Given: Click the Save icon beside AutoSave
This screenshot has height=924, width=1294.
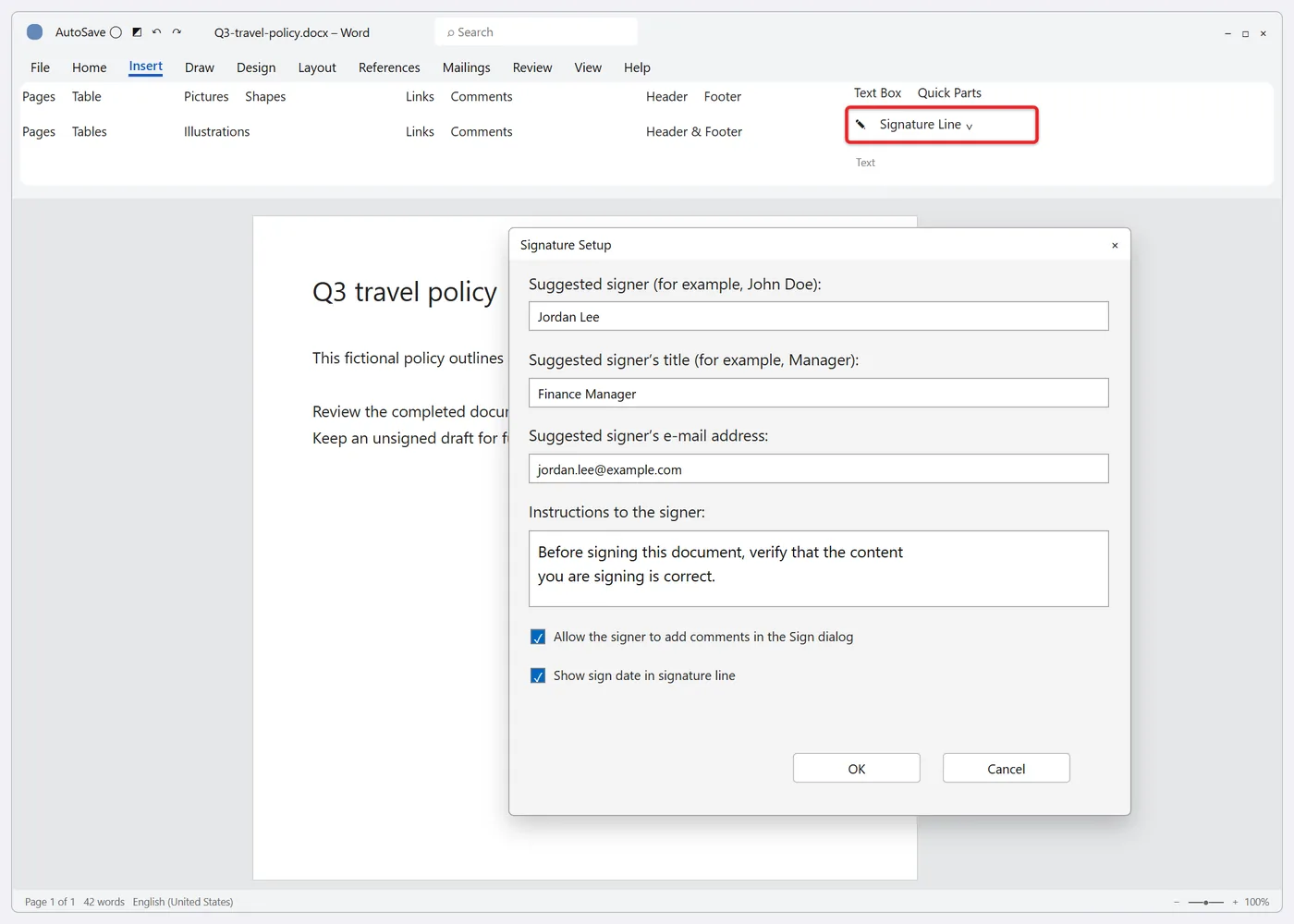Looking at the screenshot, I should pyautogui.click(x=137, y=32).
